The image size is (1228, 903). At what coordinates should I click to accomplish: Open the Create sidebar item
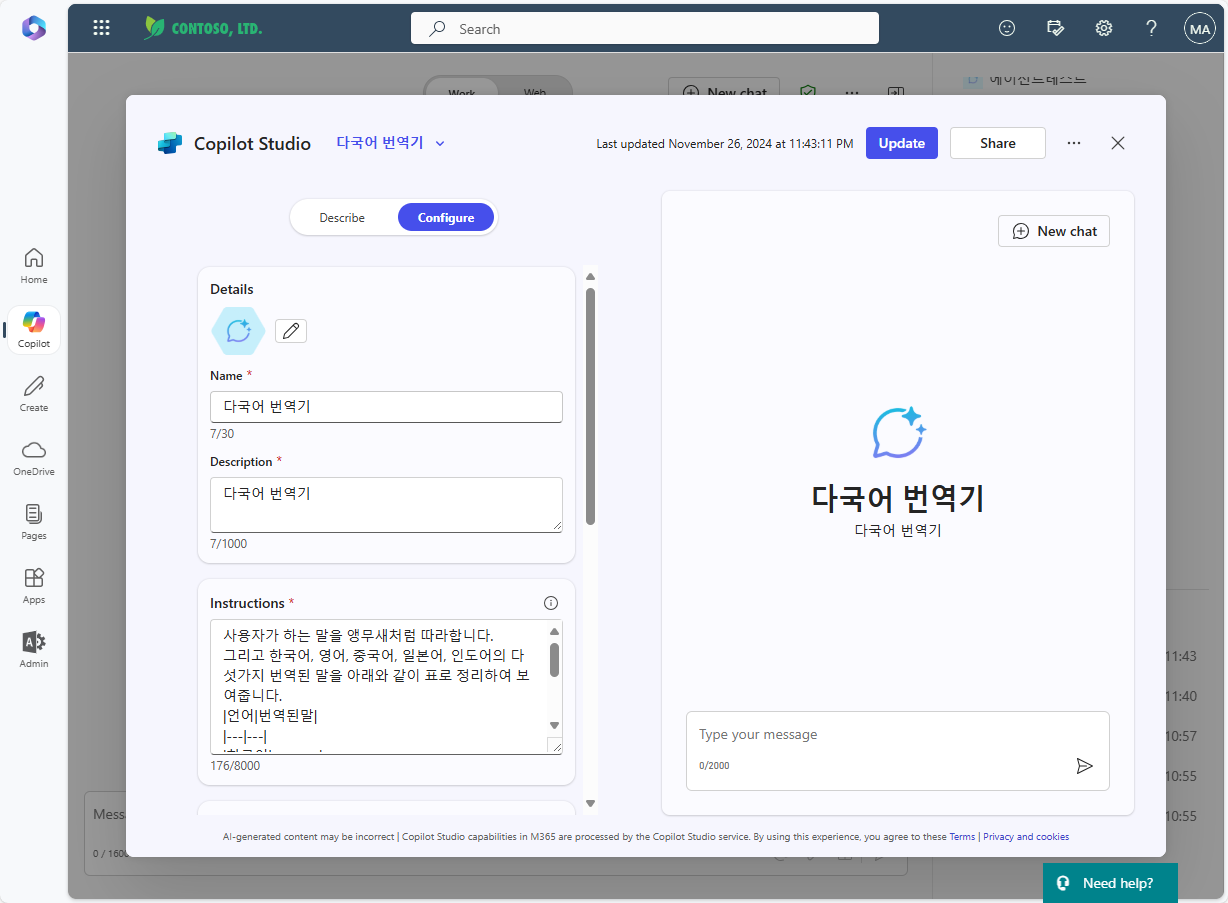coord(34,394)
